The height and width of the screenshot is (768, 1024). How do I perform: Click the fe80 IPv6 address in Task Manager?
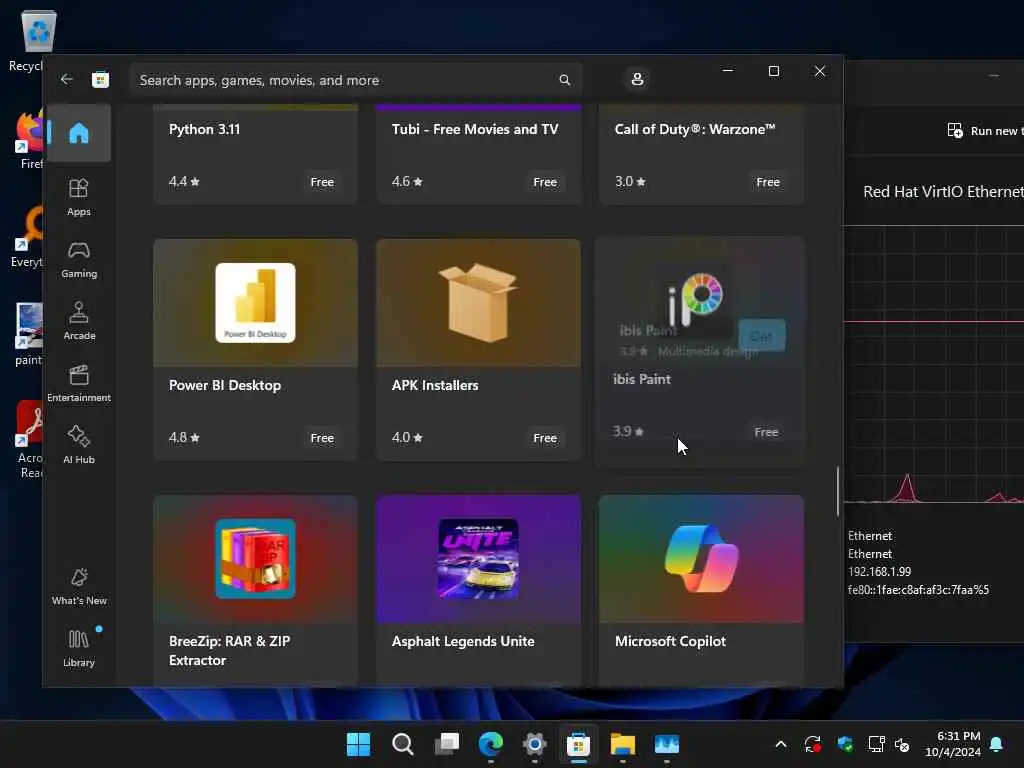[x=918, y=590]
